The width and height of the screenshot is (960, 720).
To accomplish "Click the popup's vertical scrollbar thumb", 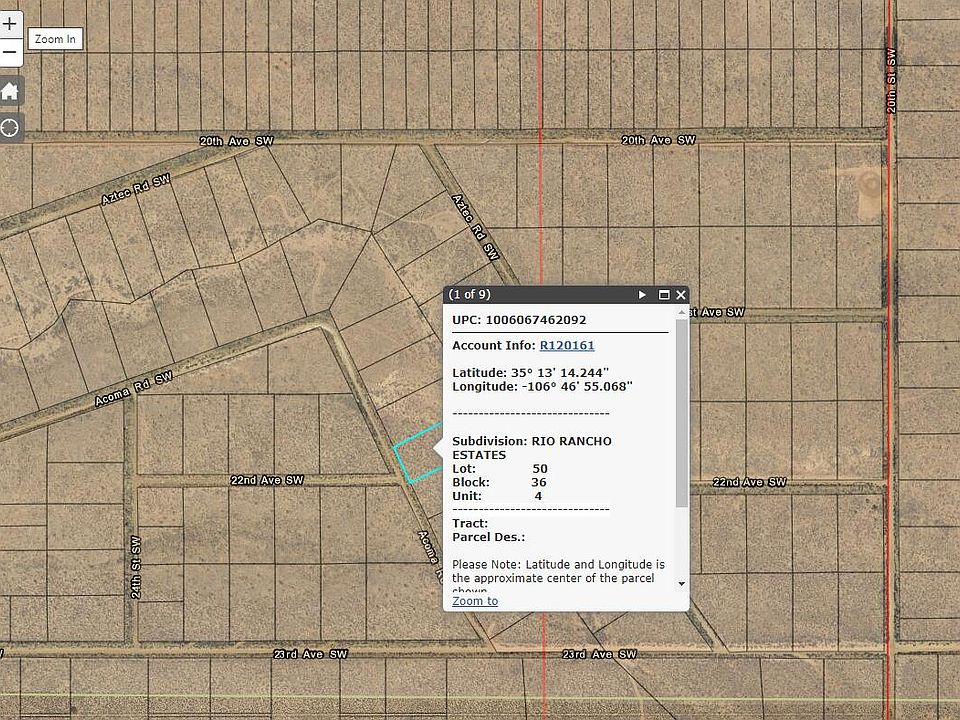I will (x=682, y=410).
